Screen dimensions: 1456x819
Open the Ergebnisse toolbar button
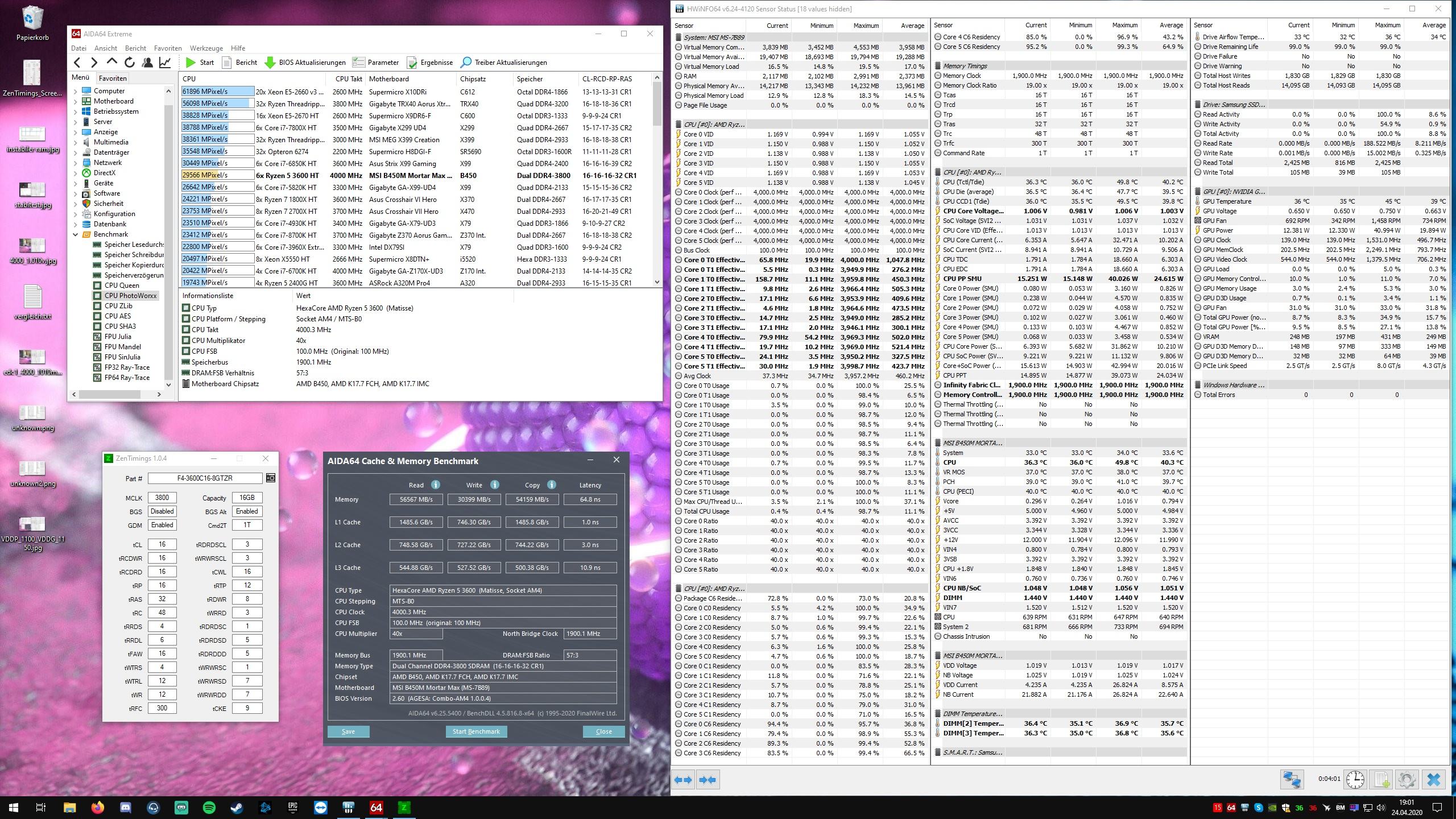pyautogui.click(x=429, y=63)
